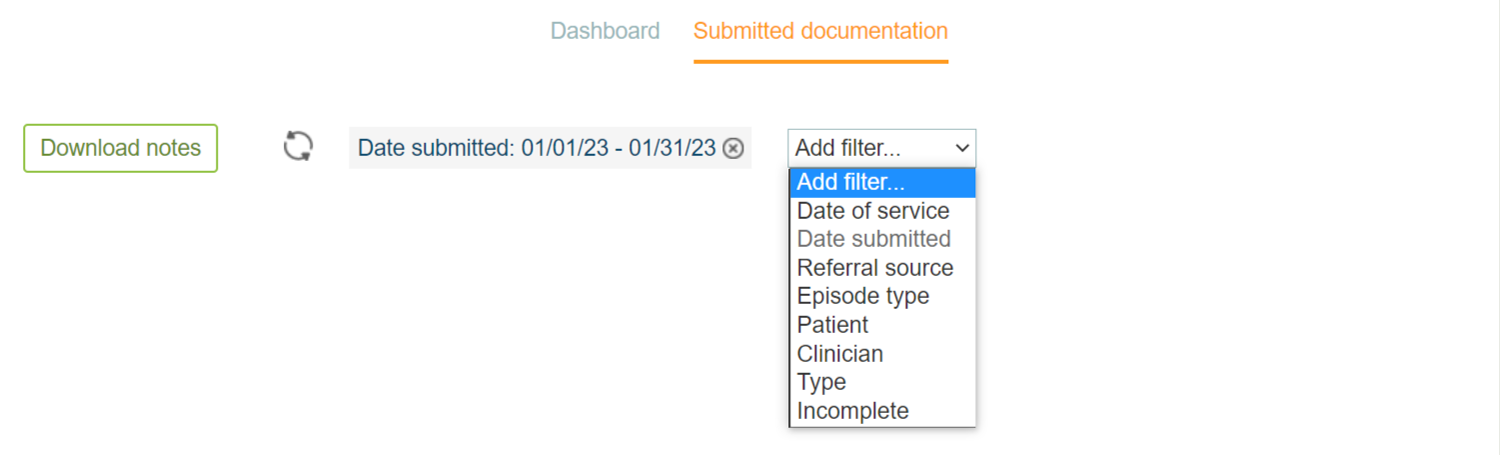Switch to the Dashboard tab

coord(605,31)
